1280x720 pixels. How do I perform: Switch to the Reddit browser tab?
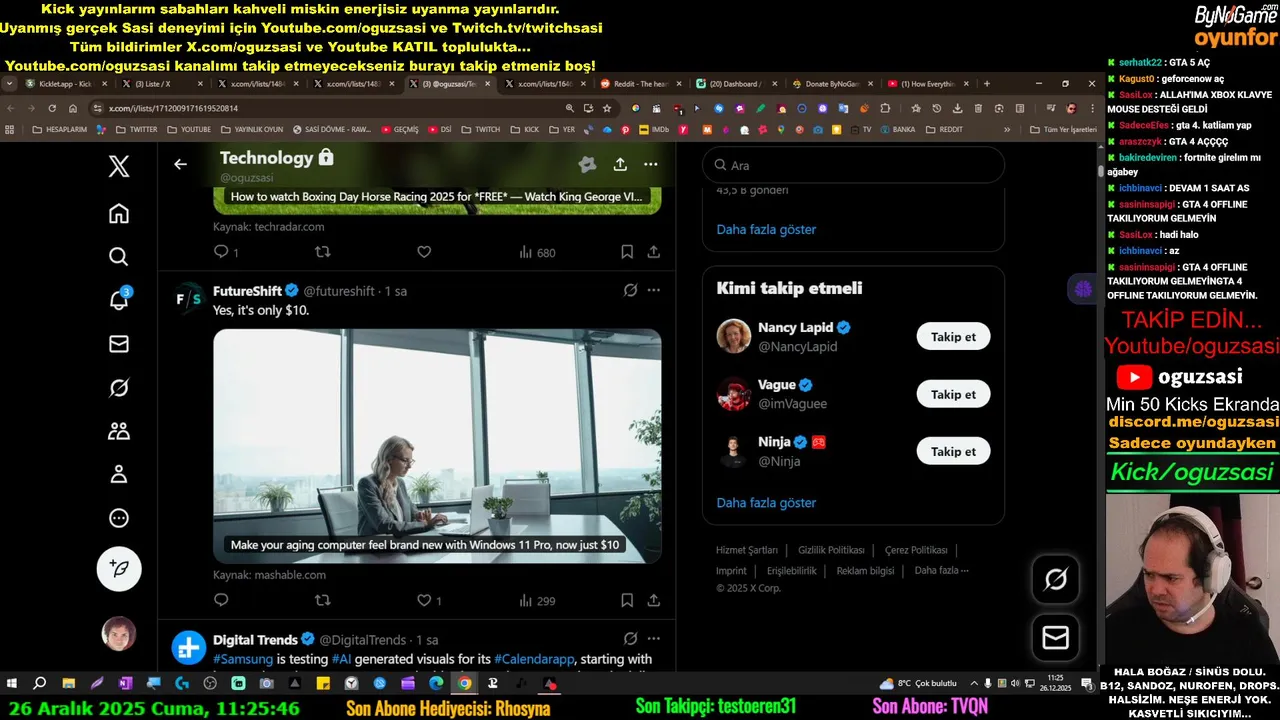click(x=640, y=84)
